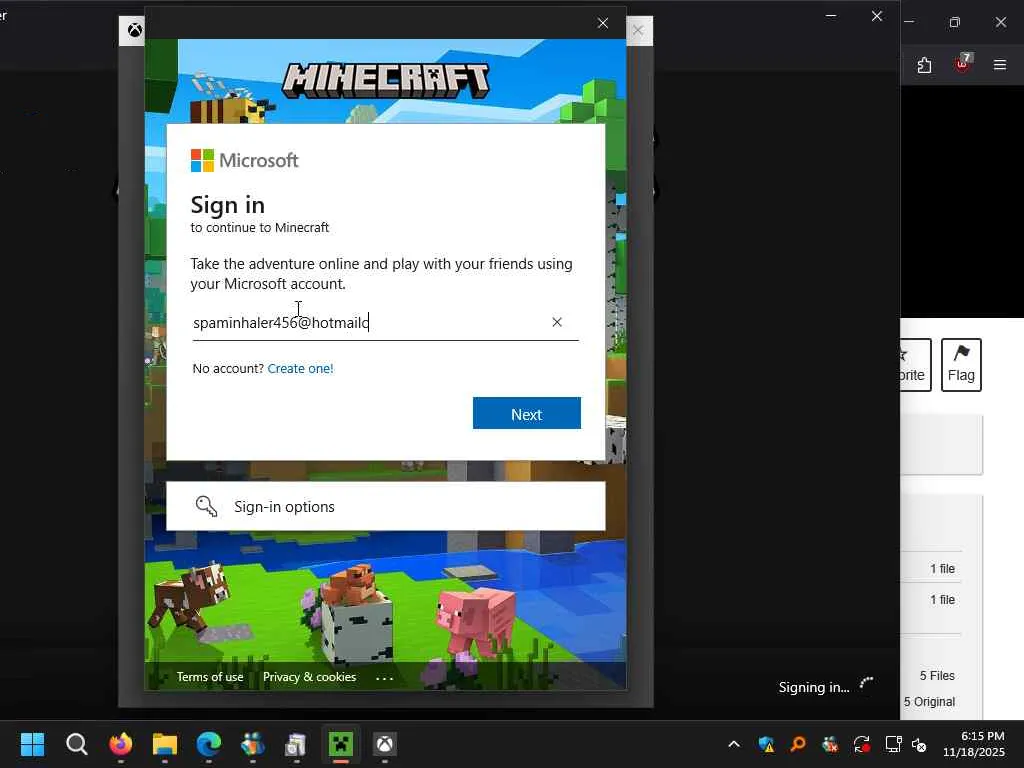Click the Flag button in browser page
Image resolution: width=1024 pixels, height=768 pixels.
961,364
